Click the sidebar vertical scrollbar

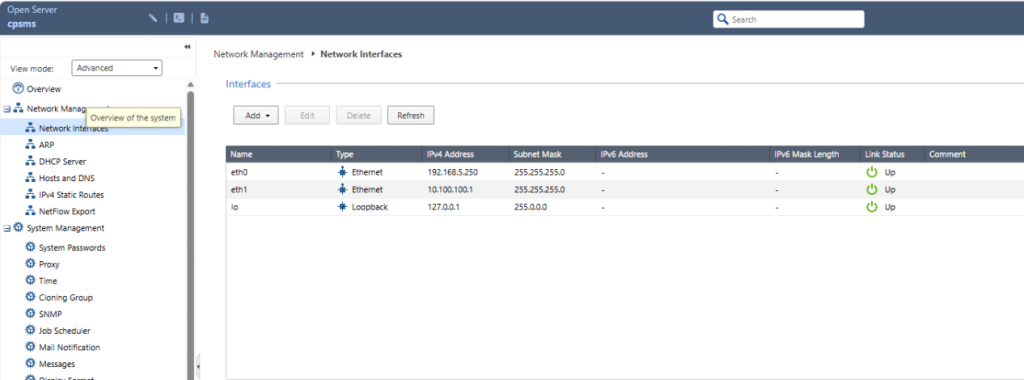[x=191, y=235]
